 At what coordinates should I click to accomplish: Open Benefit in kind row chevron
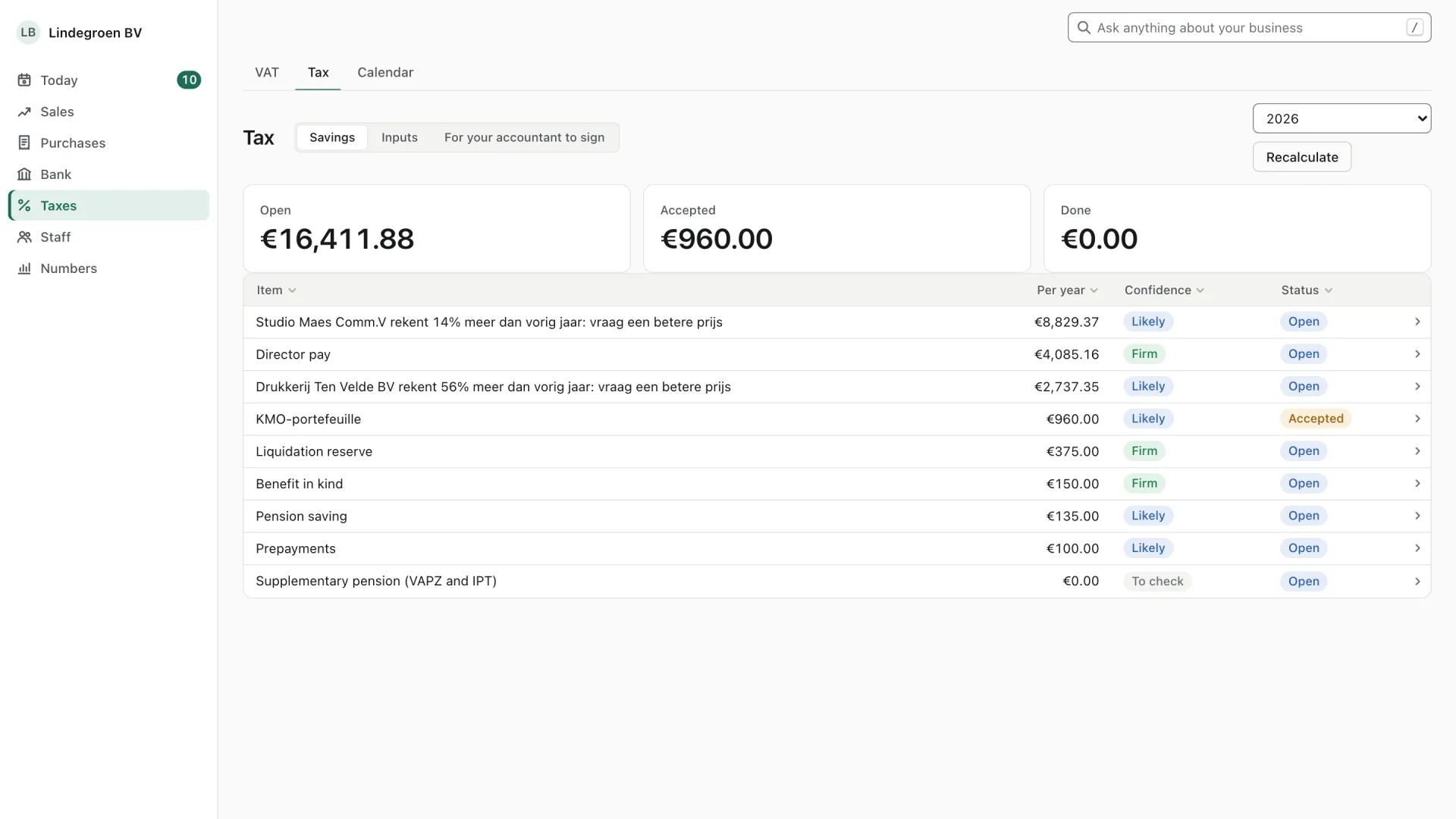click(x=1417, y=484)
